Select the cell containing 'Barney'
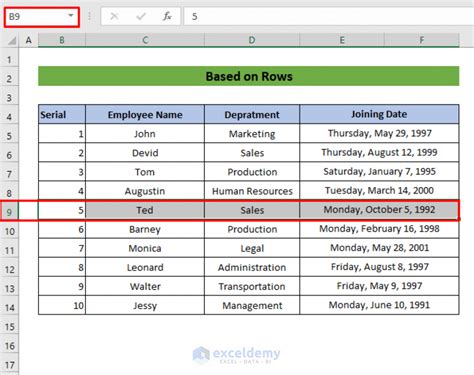The height and width of the screenshot is (375, 474). [x=145, y=229]
